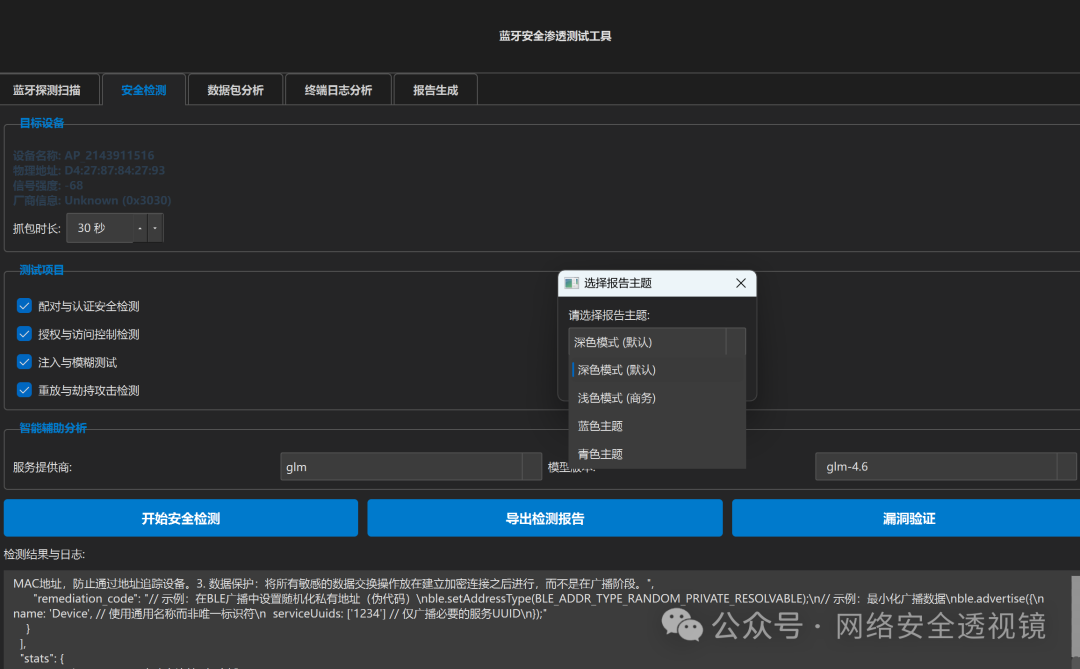Viewport: 1080px width, 669px height.
Task: Click the 请选择报告主题 label
Action: (609, 316)
